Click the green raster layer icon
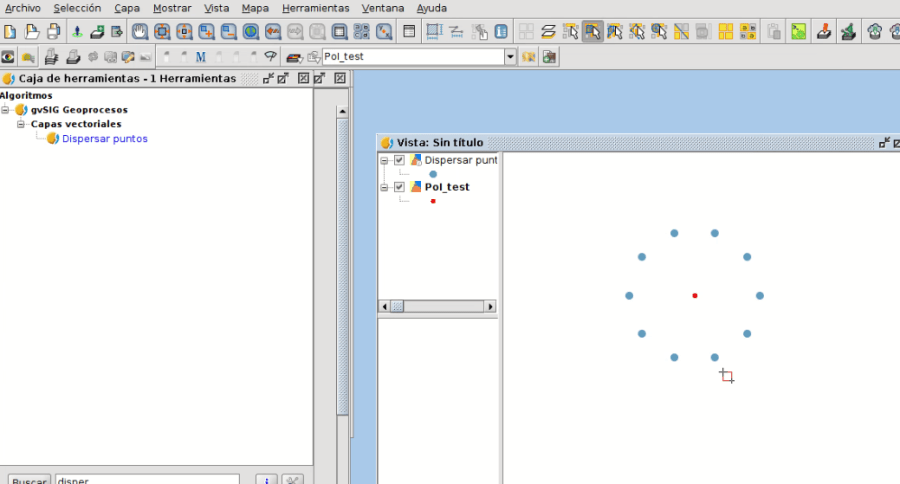 point(798,32)
